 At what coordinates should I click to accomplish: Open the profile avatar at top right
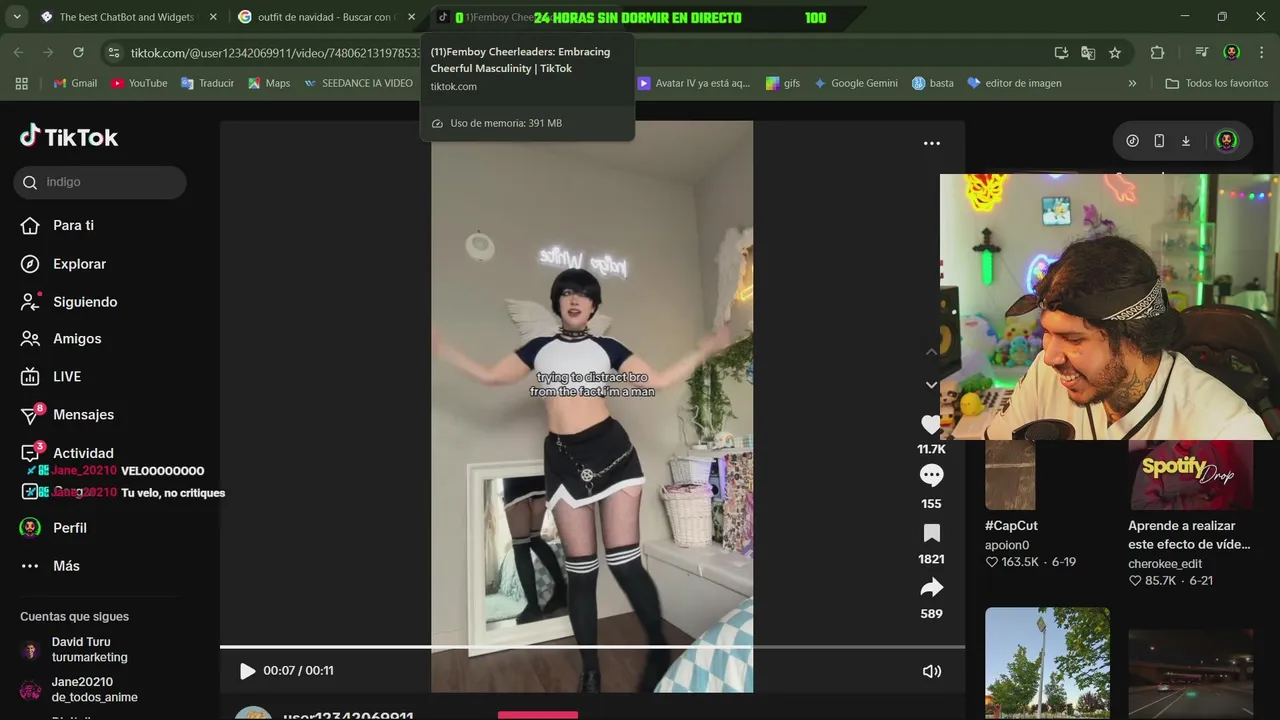click(x=1226, y=141)
